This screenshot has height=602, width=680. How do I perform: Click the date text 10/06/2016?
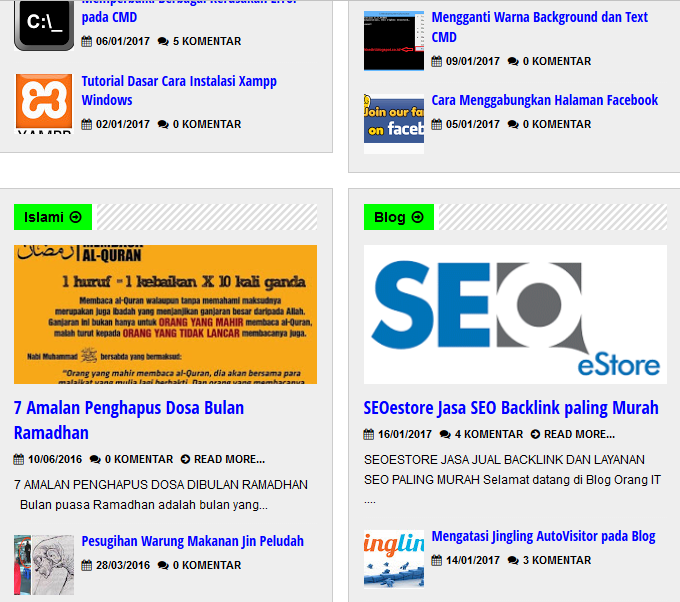coord(55,459)
